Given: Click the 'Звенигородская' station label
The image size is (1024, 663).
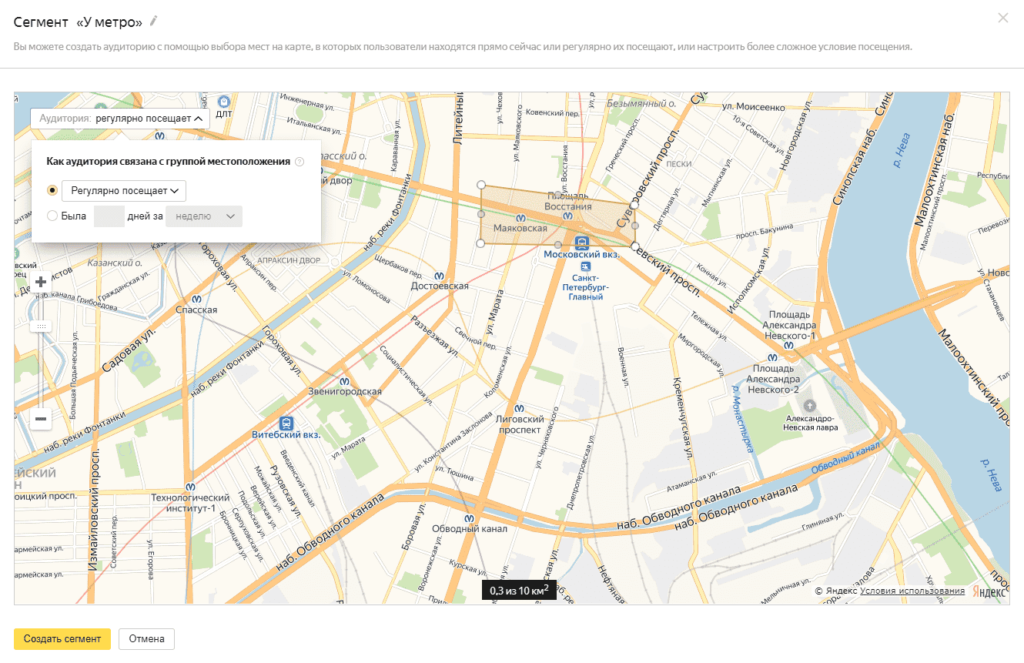Looking at the screenshot, I should [345, 391].
